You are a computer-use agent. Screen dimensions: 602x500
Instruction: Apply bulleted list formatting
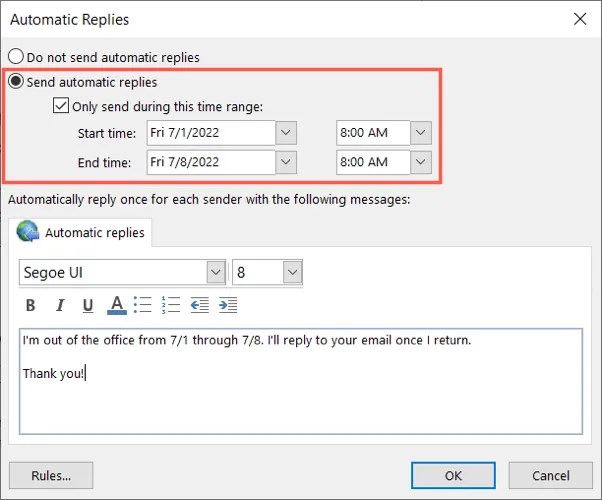[x=142, y=305]
